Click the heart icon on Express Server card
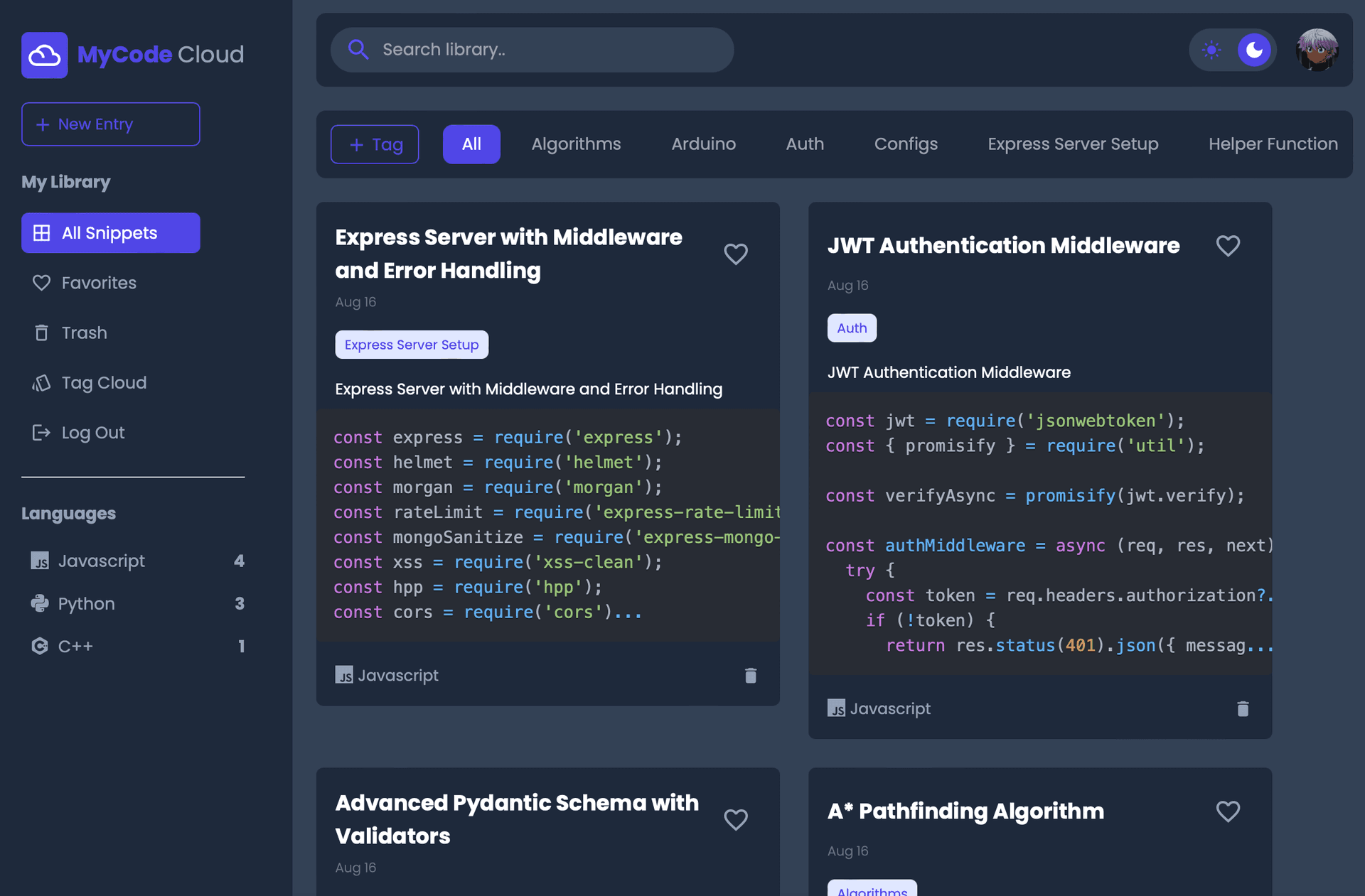The width and height of the screenshot is (1365, 896). (736, 254)
